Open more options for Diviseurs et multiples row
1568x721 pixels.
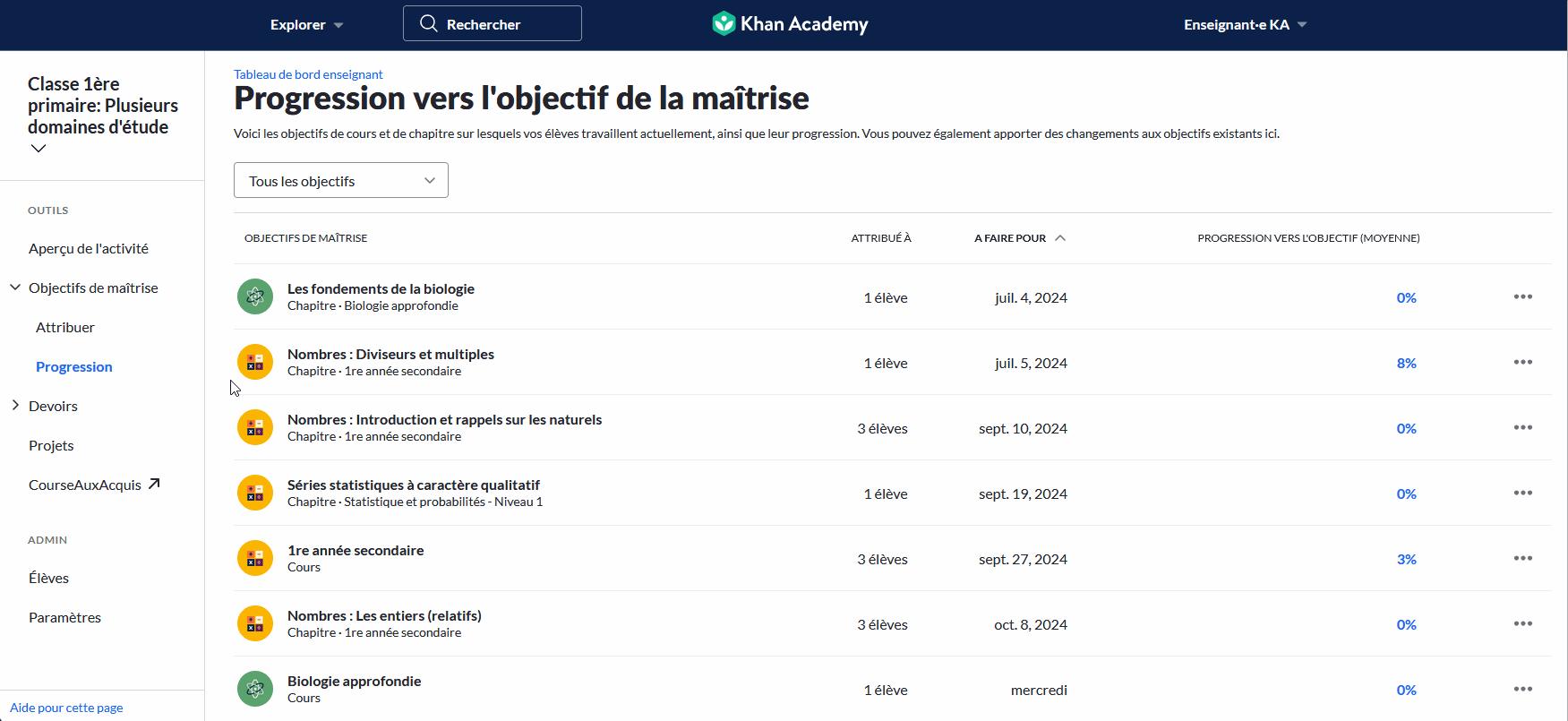click(1523, 362)
